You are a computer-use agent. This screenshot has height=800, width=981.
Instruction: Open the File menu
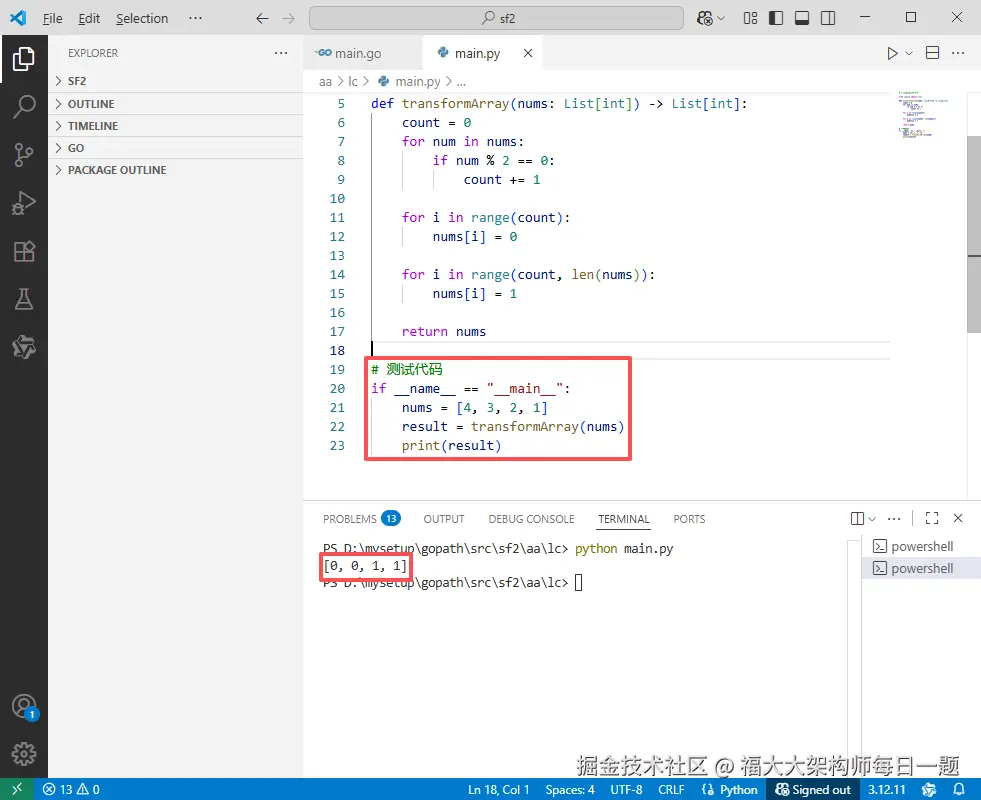pos(53,18)
